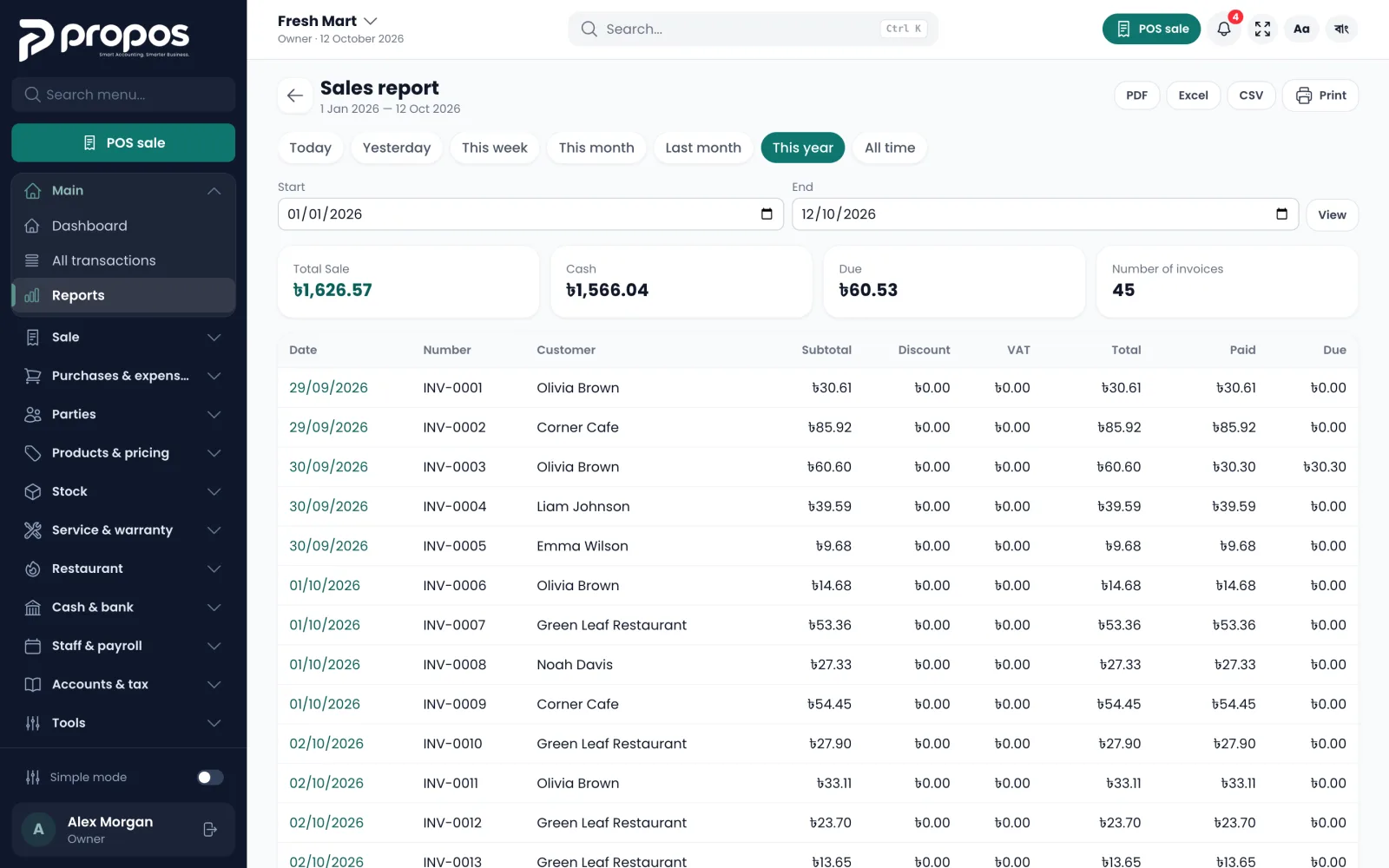Expand the Sale menu
The image size is (1389, 868).
[x=123, y=337]
